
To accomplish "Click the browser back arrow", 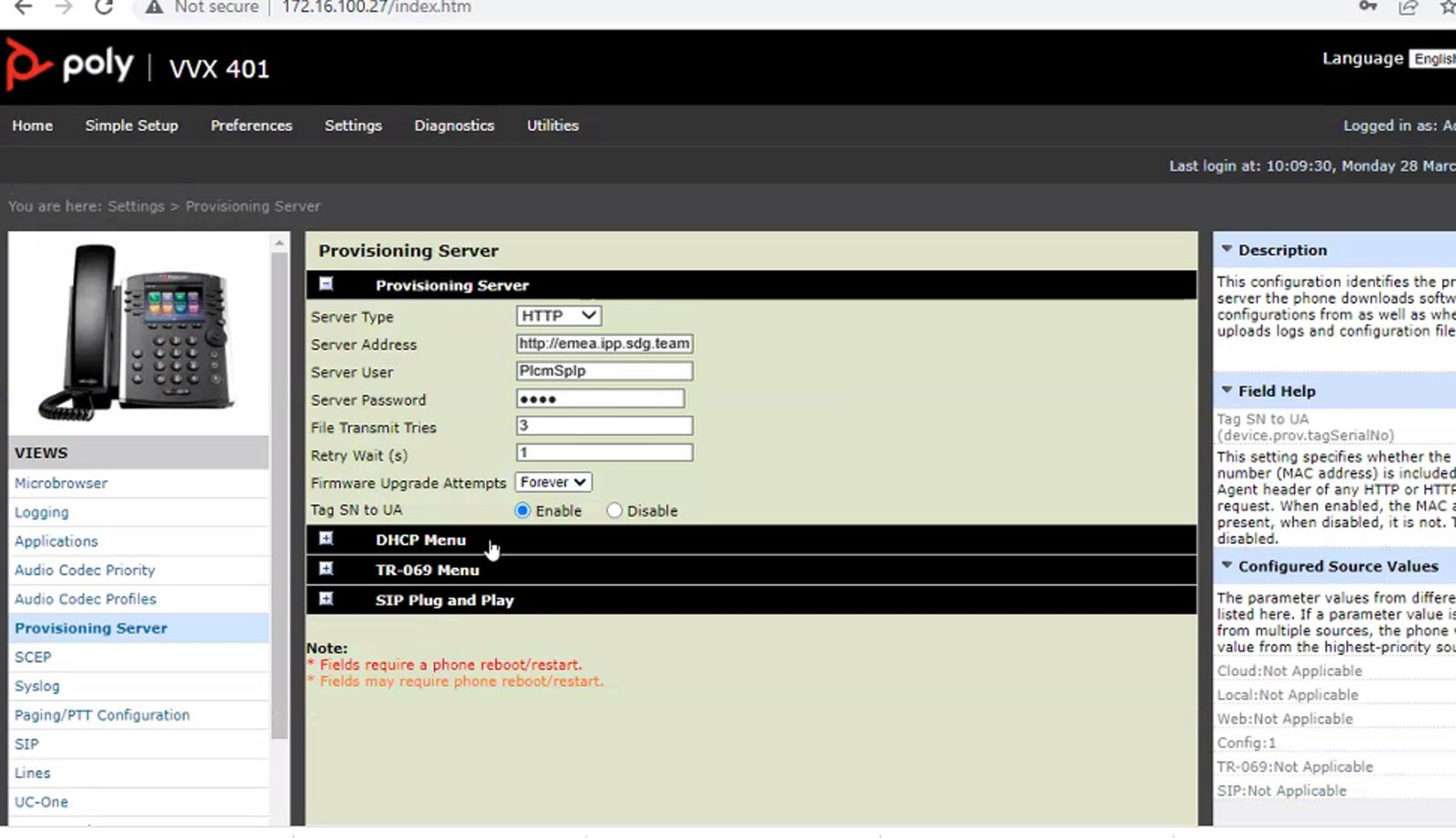I will coord(24,7).
